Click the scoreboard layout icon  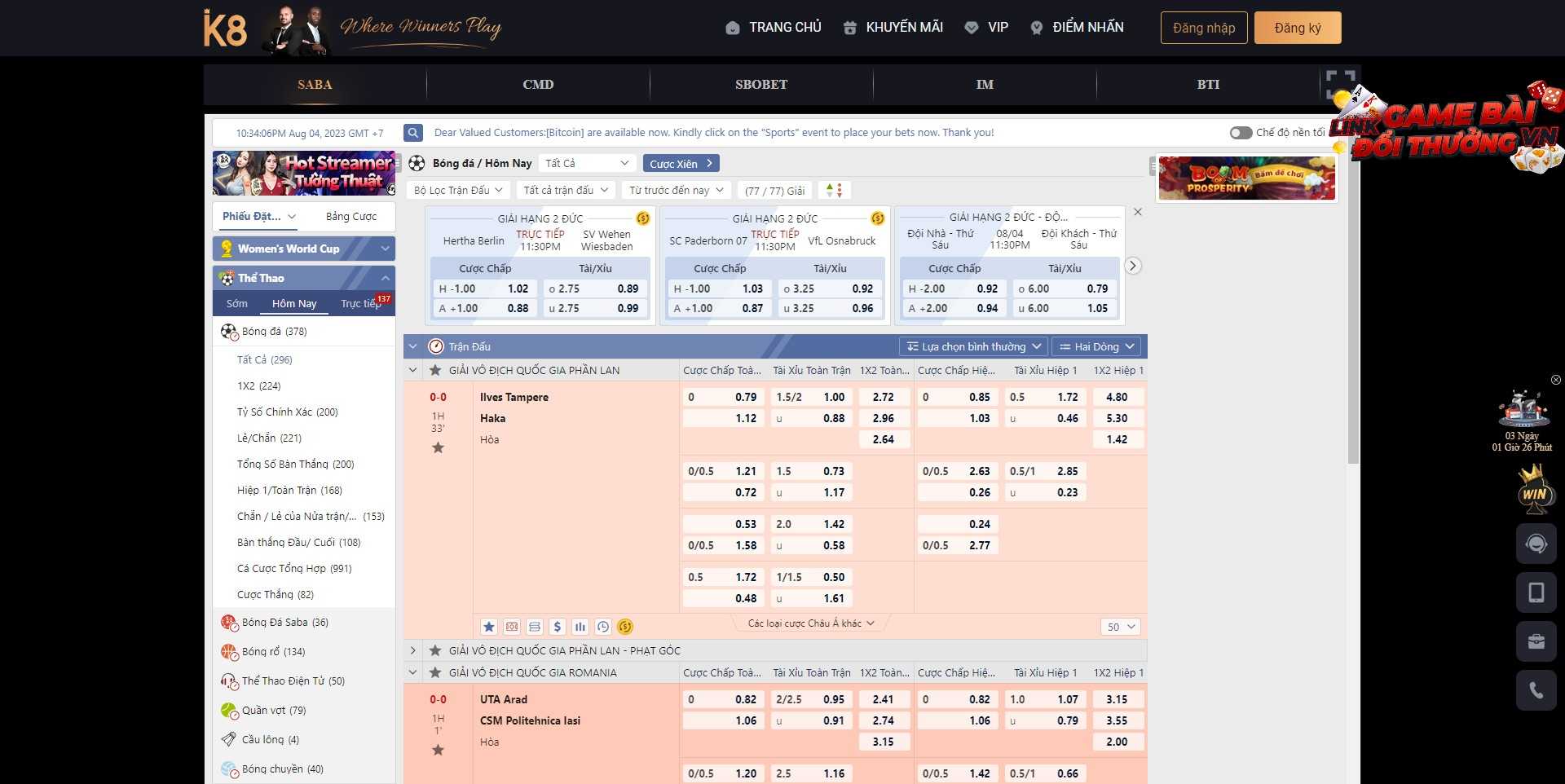click(535, 627)
